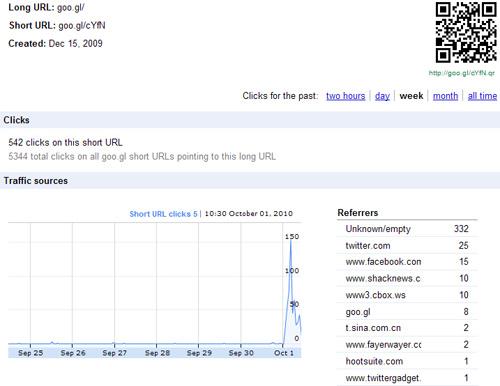Show clicks for the past two hours
Viewport: 500px width, 386px height.
(346, 96)
